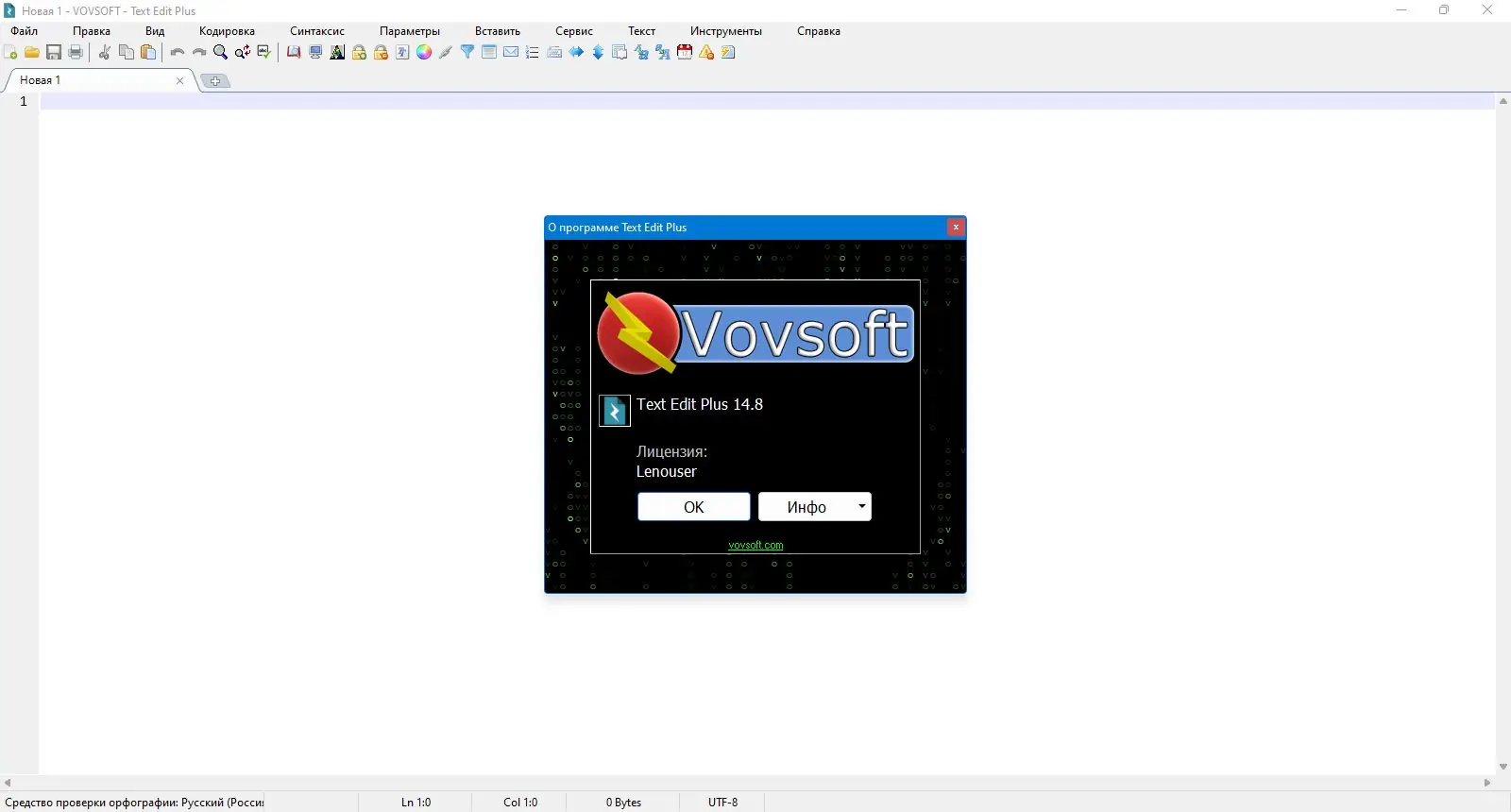This screenshot has width=1511, height=812.
Task: Close the About Text Edit Plus dialog
Action: 956,227
